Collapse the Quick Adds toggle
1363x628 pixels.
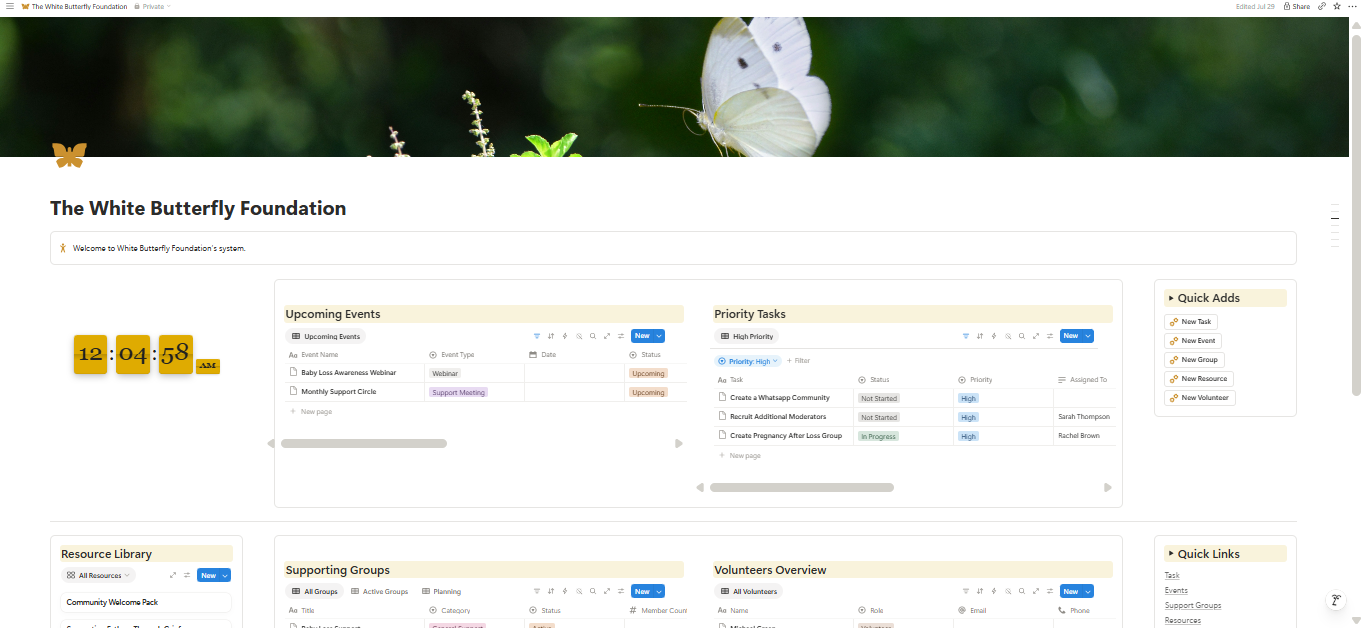pos(1171,298)
